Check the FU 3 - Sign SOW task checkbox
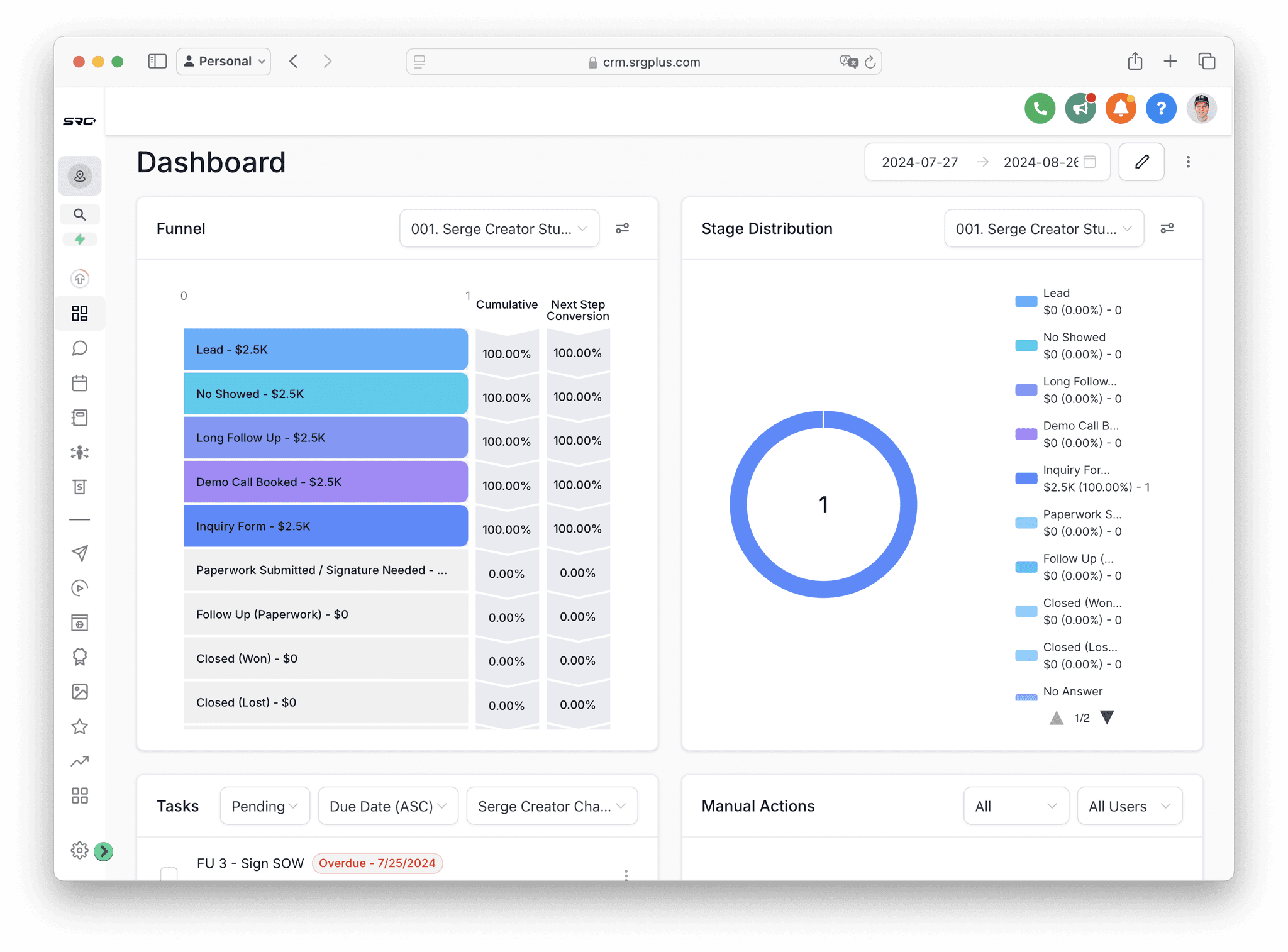This screenshot has width=1288, height=952. 169,873
